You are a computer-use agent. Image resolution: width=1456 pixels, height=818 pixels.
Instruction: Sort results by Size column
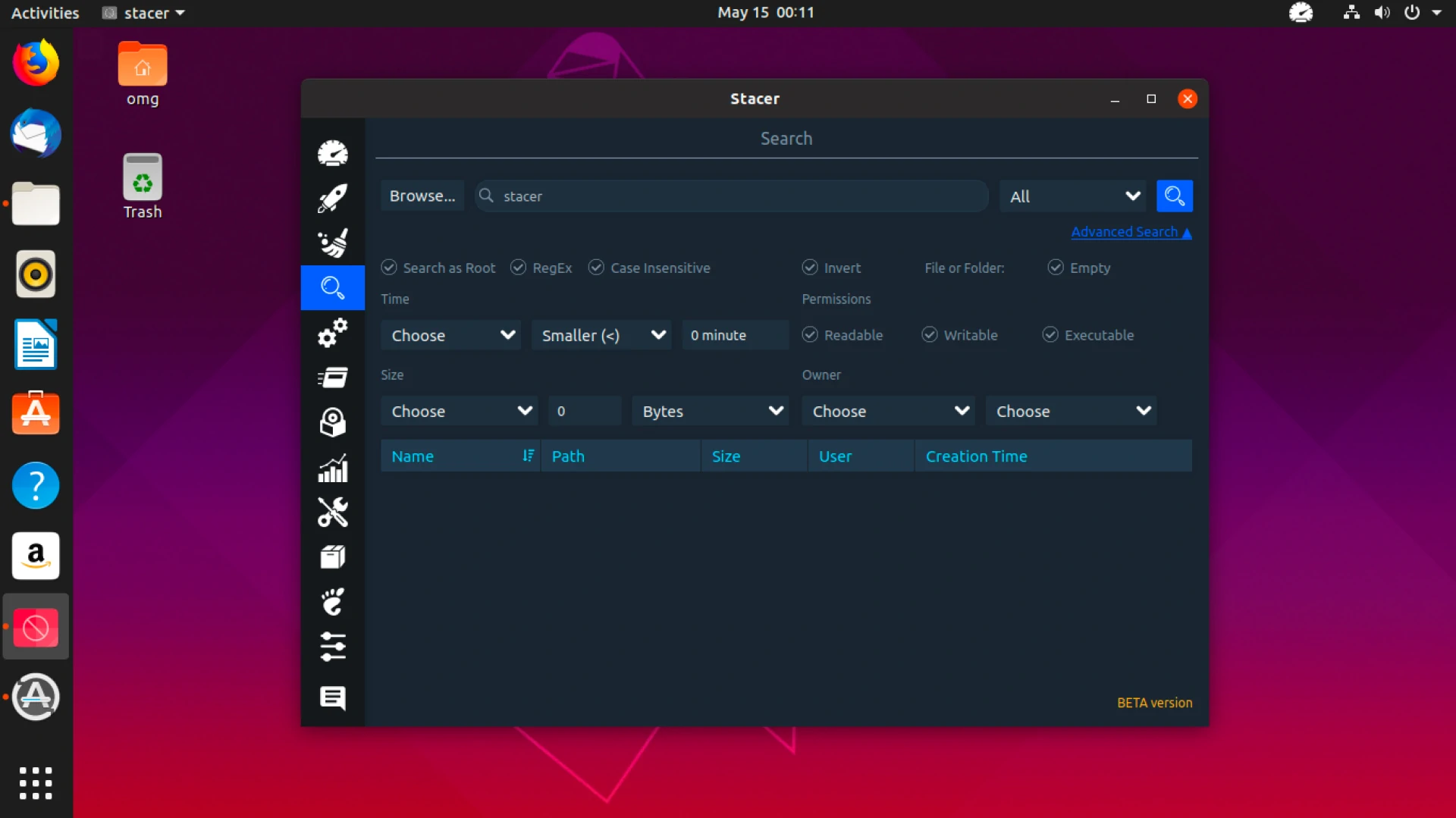pyautogui.click(x=755, y=456)
